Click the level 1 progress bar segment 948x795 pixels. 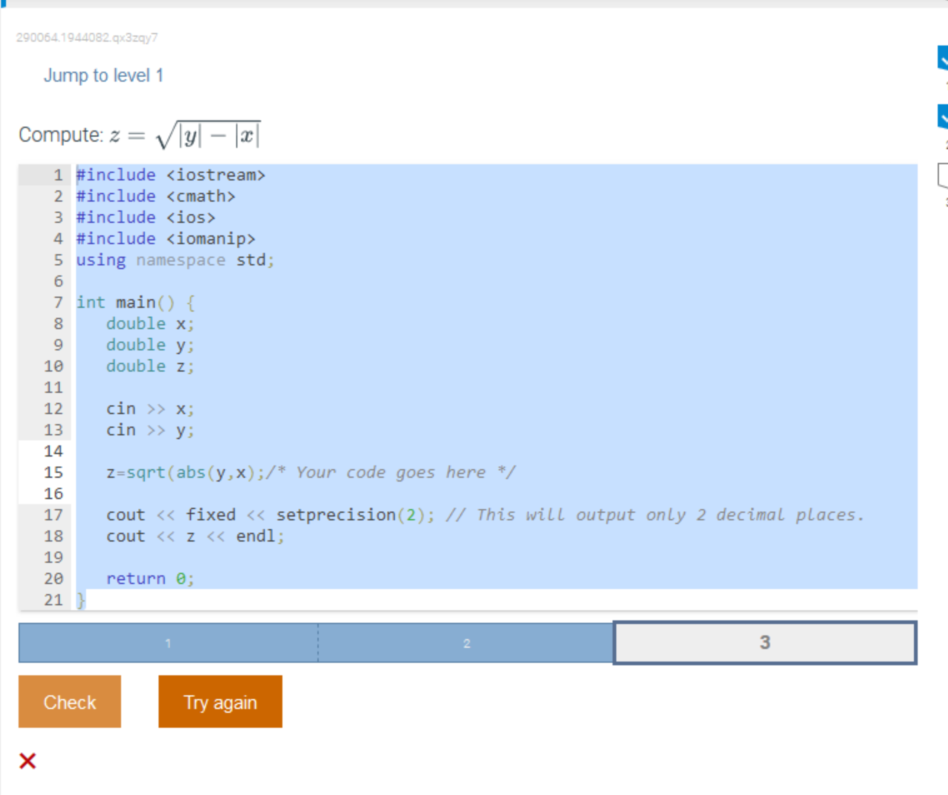tap(166, 642)
